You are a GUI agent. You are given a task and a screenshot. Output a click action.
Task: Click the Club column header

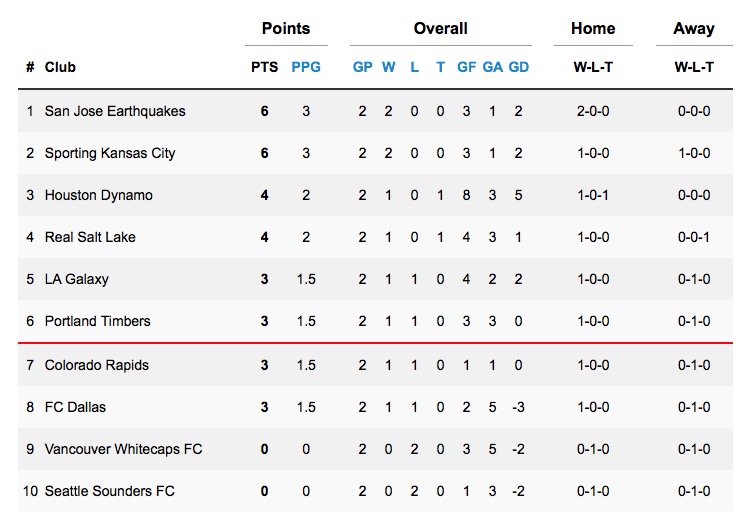pos(60,67)
